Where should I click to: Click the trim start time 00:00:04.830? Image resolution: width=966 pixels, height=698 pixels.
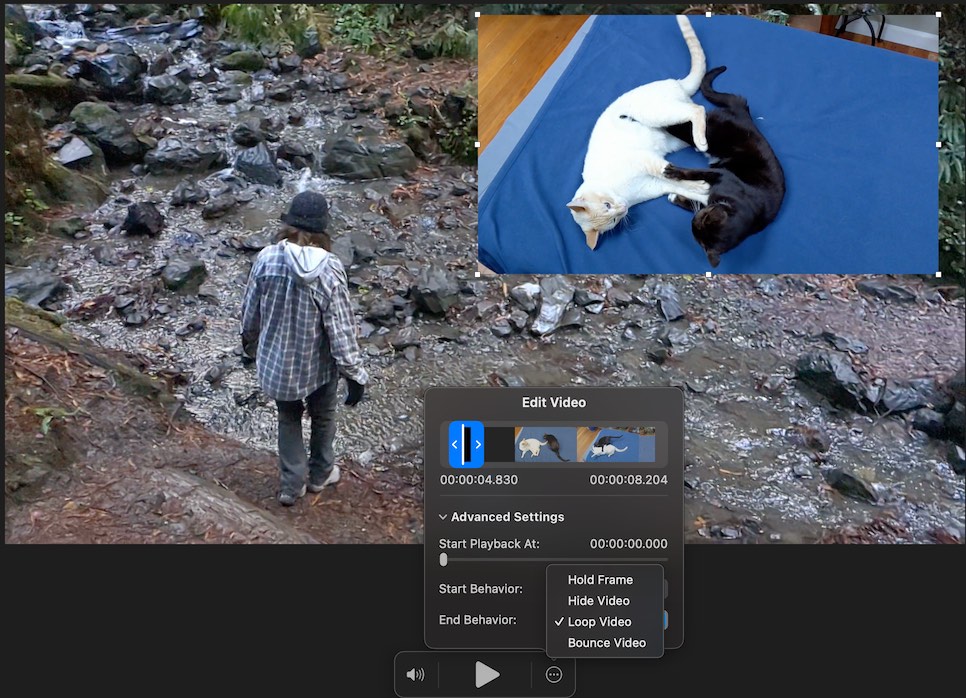pyautogui.click(x=479, y=479)
